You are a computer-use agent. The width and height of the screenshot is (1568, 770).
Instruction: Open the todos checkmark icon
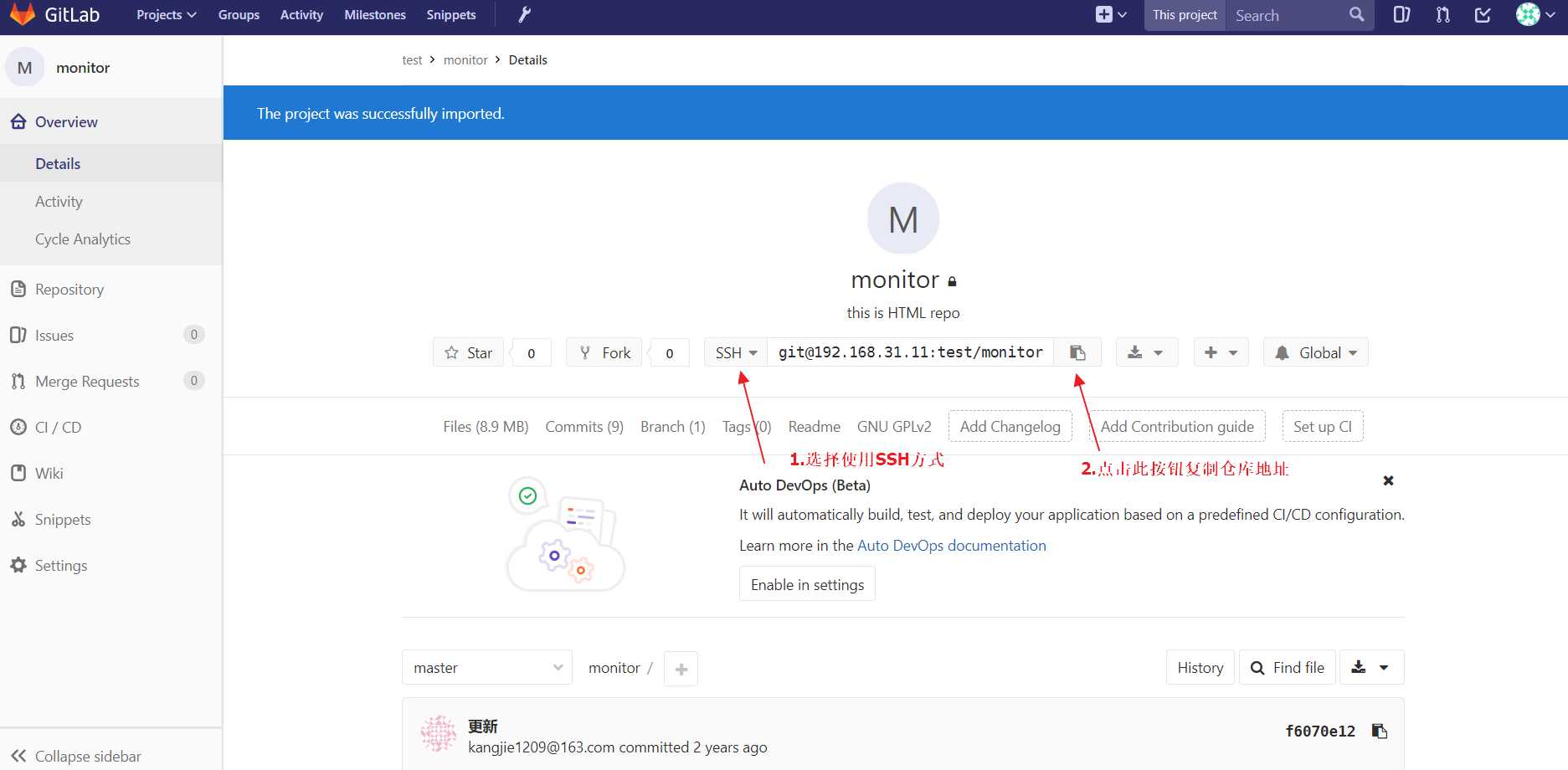click(x=1483, y=15)
